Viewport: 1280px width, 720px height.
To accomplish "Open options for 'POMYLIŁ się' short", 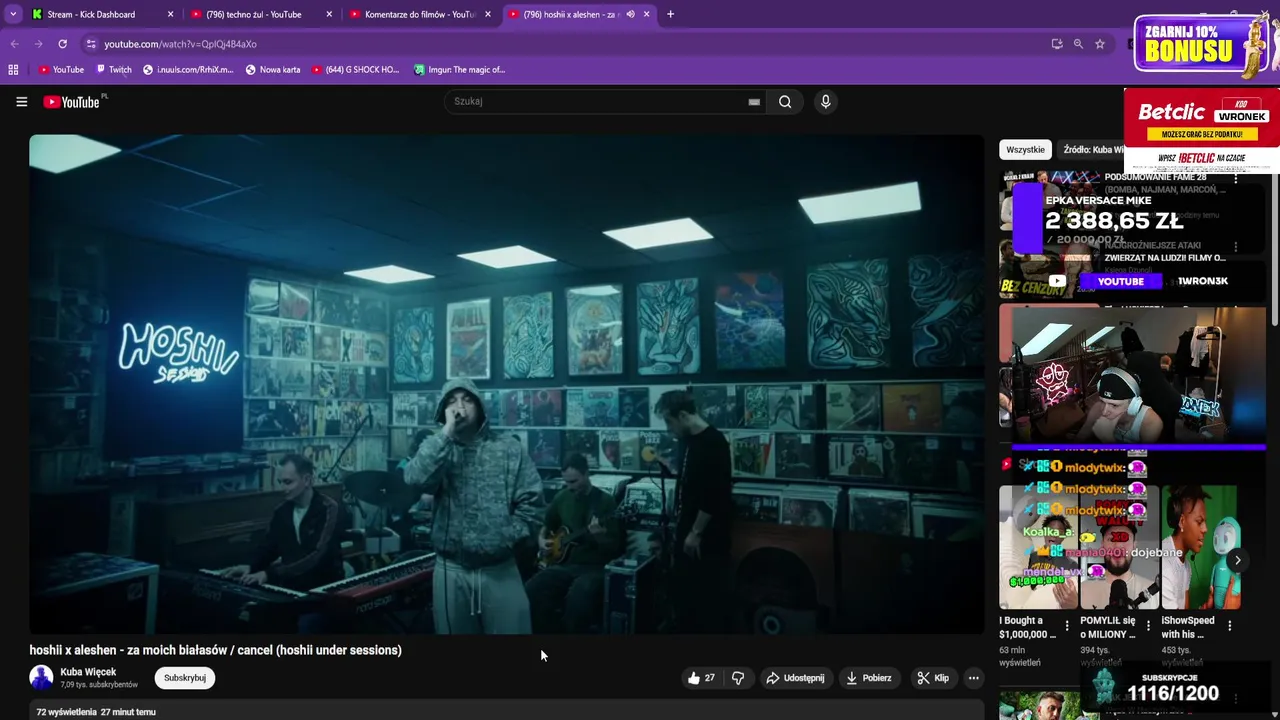I will pyautogui.click(x=1148, y=626).
